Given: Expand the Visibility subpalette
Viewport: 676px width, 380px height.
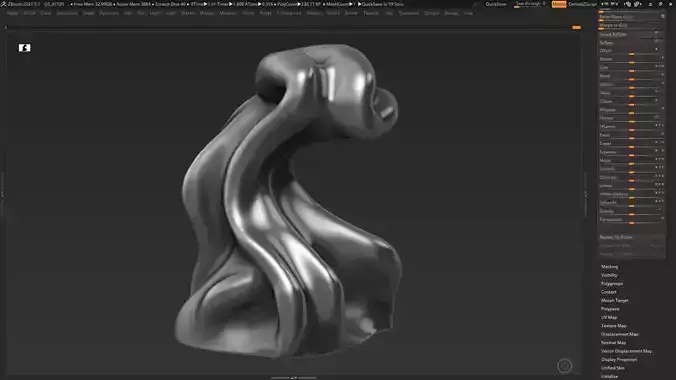Looking at the screenshot, I should [x=609, y=275].
